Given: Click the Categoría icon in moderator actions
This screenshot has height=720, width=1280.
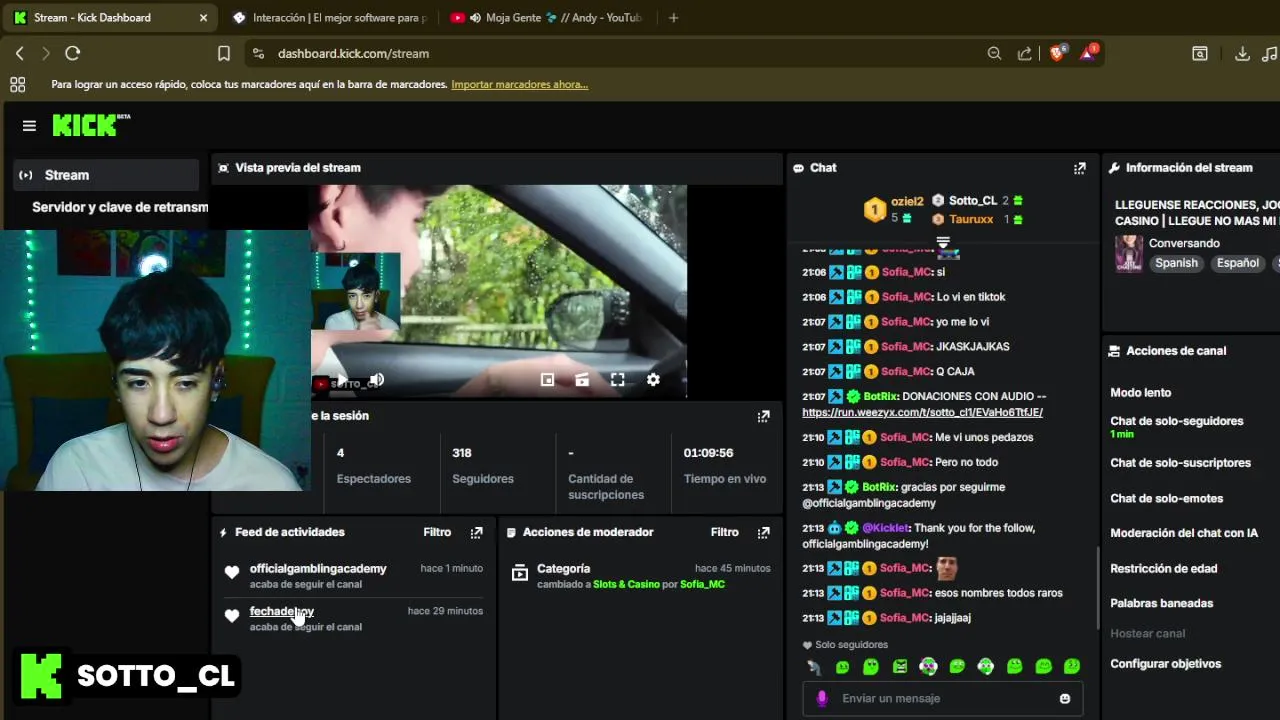Looking at the screenshot, I should coord(519,573).
